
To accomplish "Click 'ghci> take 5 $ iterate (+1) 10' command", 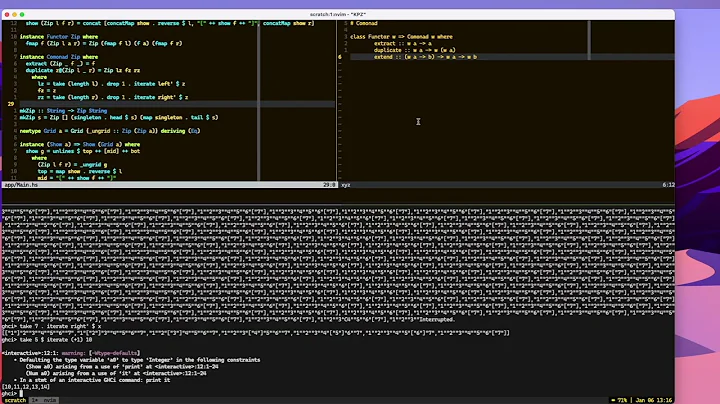I will click(x=47, y=340).
